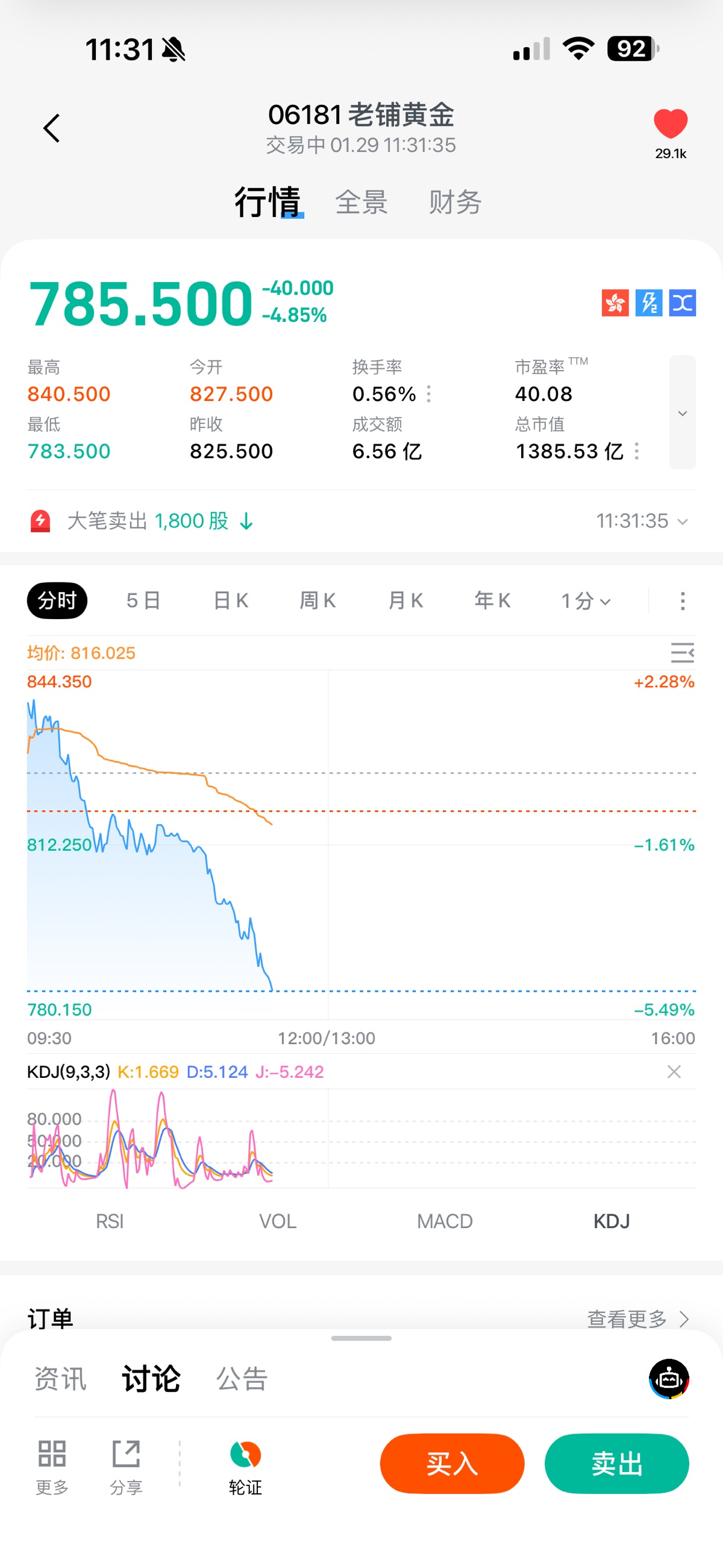
Task: Tap the back arrow icon
Action: (x=52, y=128)
